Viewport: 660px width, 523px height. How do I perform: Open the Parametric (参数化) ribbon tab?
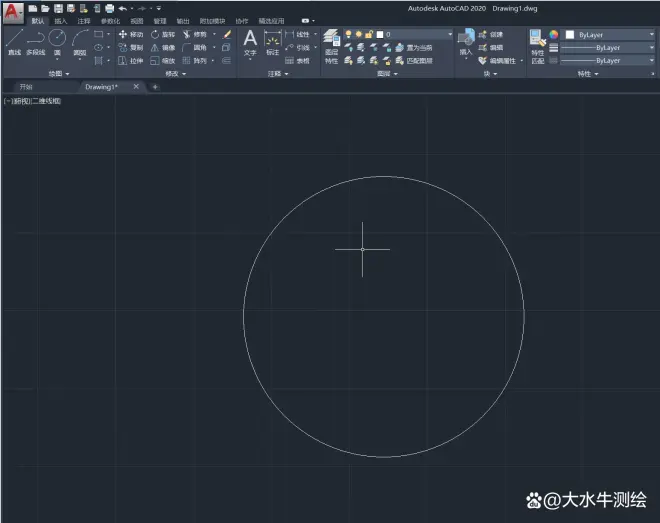pyautogui.click(x=110, y=21)
